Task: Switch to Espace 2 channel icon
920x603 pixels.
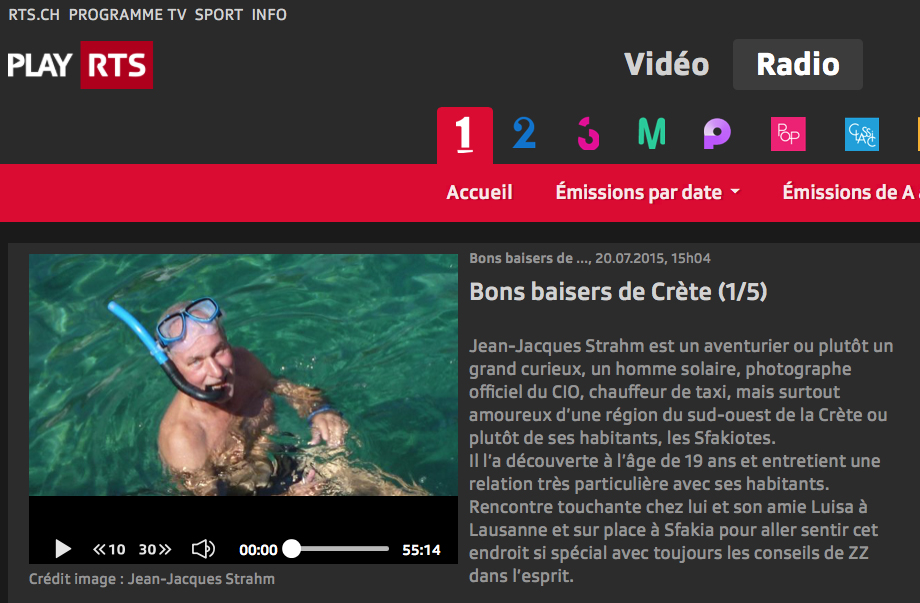Action: point(524,134)
